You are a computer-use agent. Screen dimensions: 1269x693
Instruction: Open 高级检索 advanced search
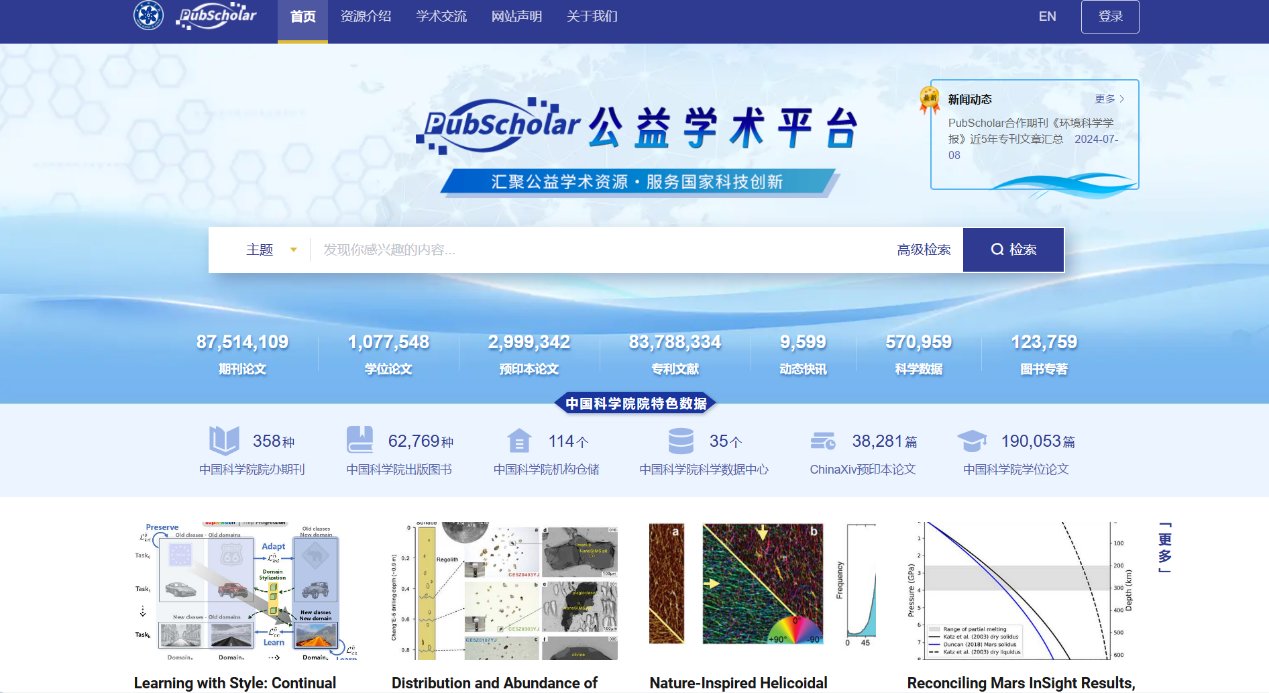[x=924, y=250]
